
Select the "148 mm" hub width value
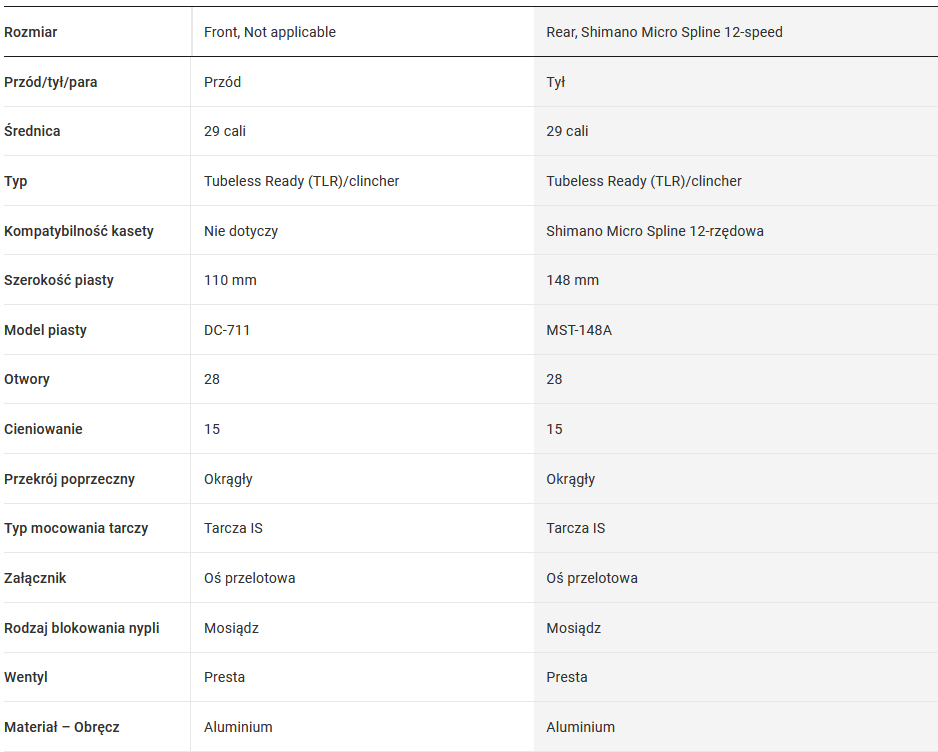pyautogui.click(x=573, y=280)
